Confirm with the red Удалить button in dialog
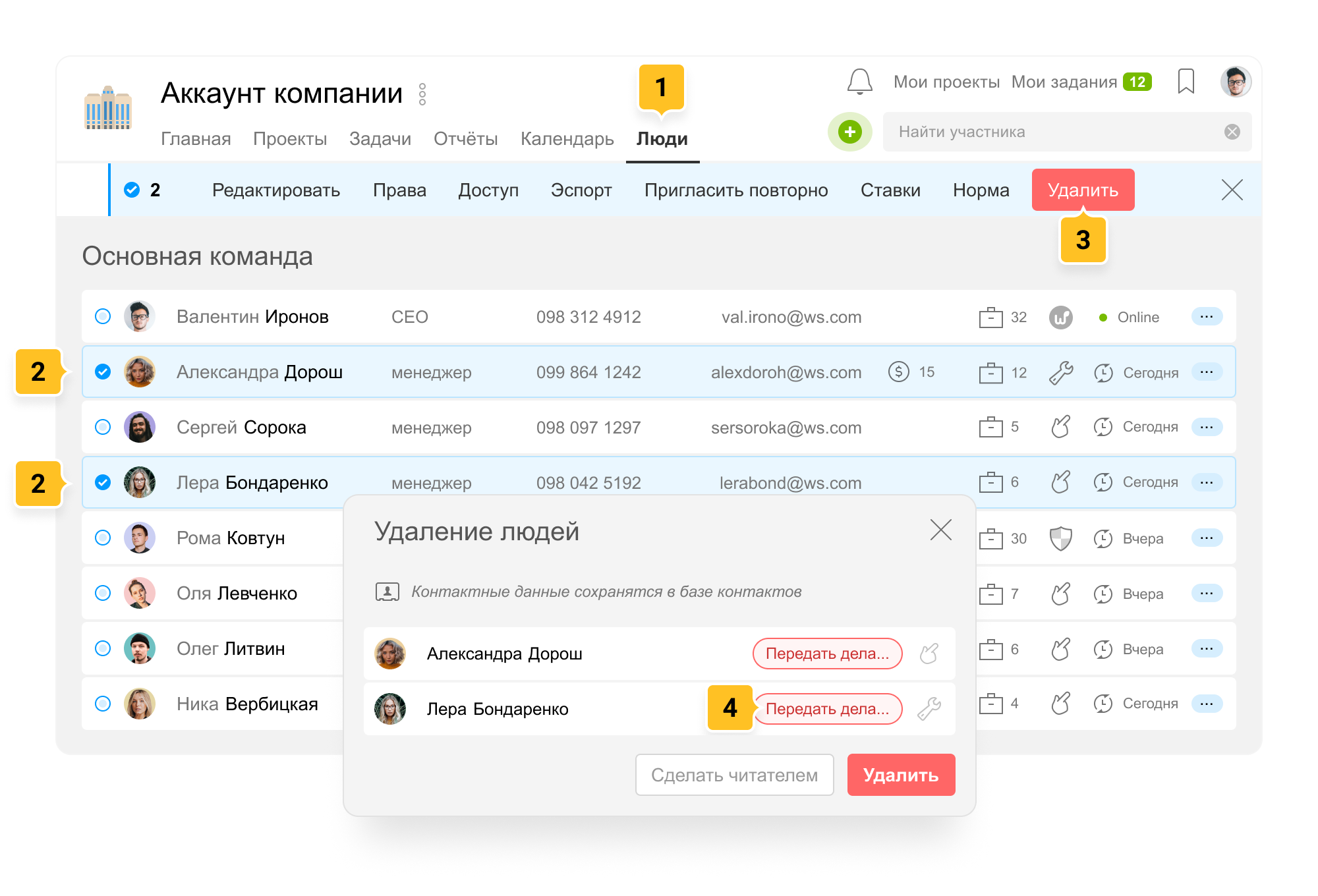This screenshot has height=896, width=1318. tap(900, 775)
